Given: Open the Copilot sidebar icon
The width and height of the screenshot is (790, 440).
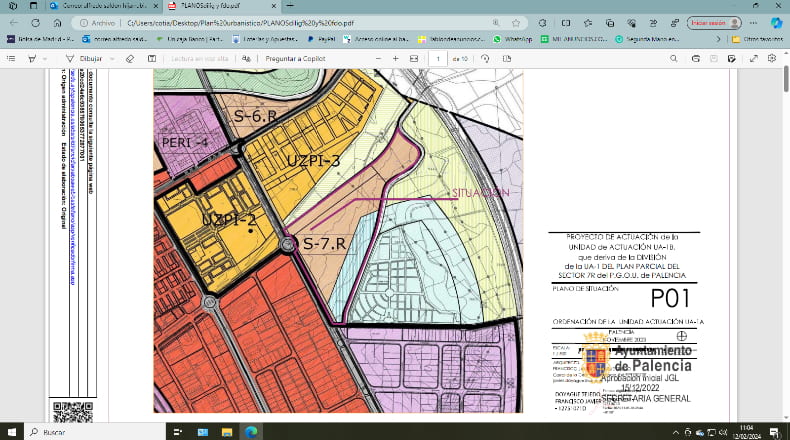Looking at the screenshot, I should pyautogui.click(x=776, y=23).
